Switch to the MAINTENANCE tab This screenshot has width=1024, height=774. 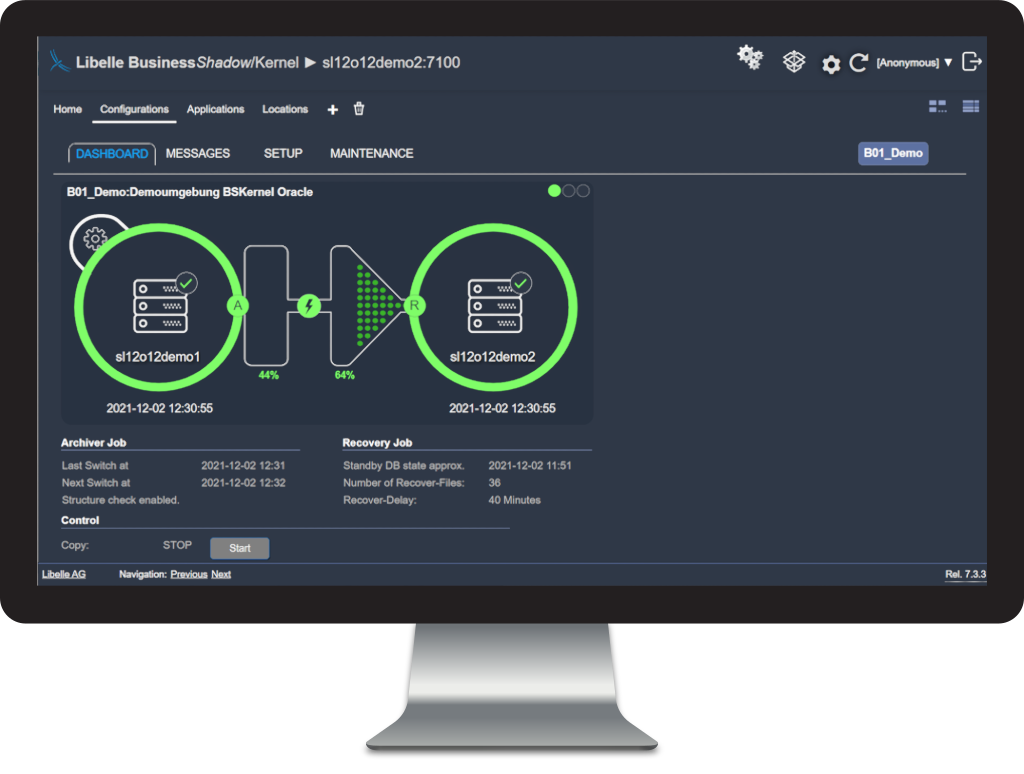coord(372,153)
